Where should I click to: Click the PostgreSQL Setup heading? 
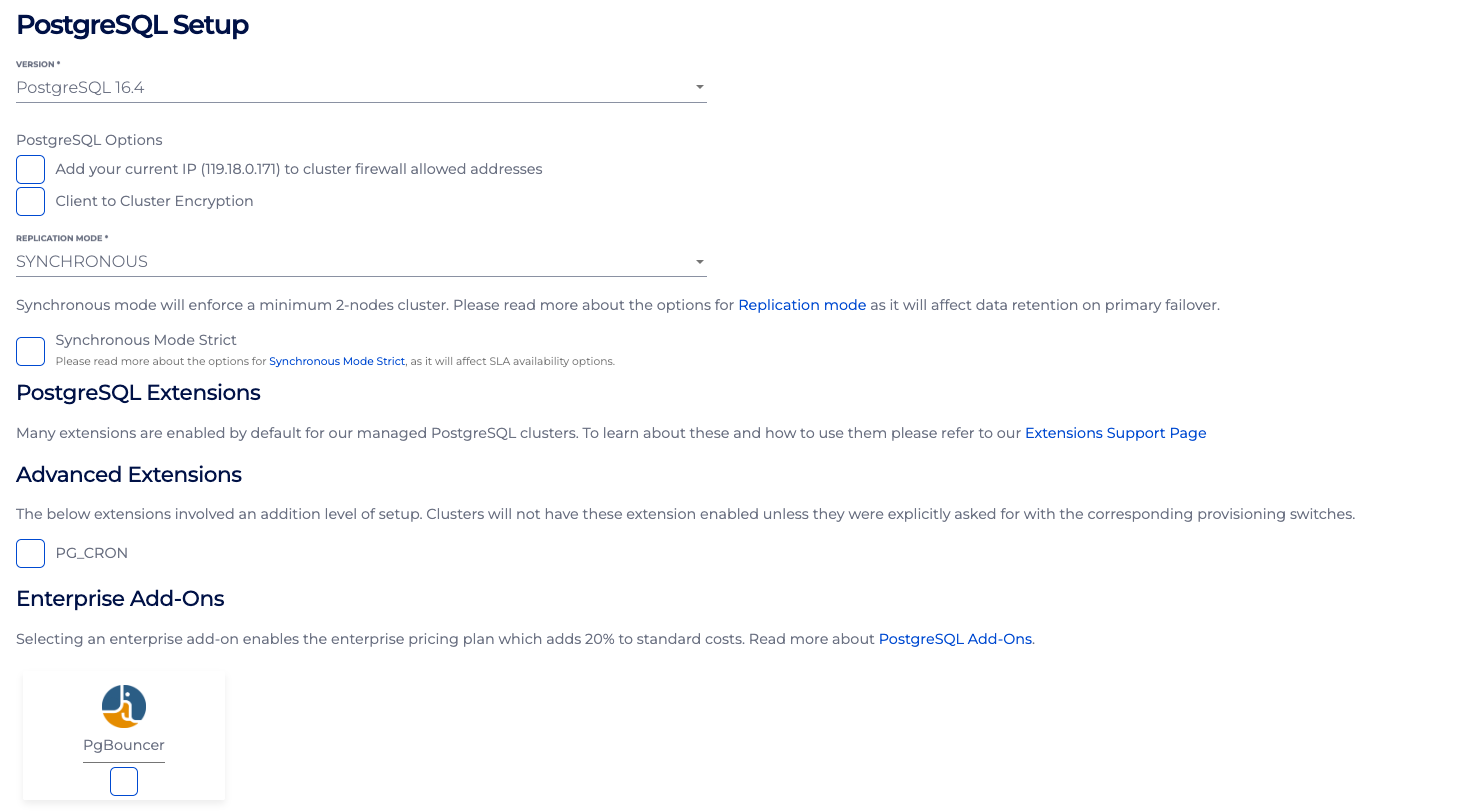132,25
